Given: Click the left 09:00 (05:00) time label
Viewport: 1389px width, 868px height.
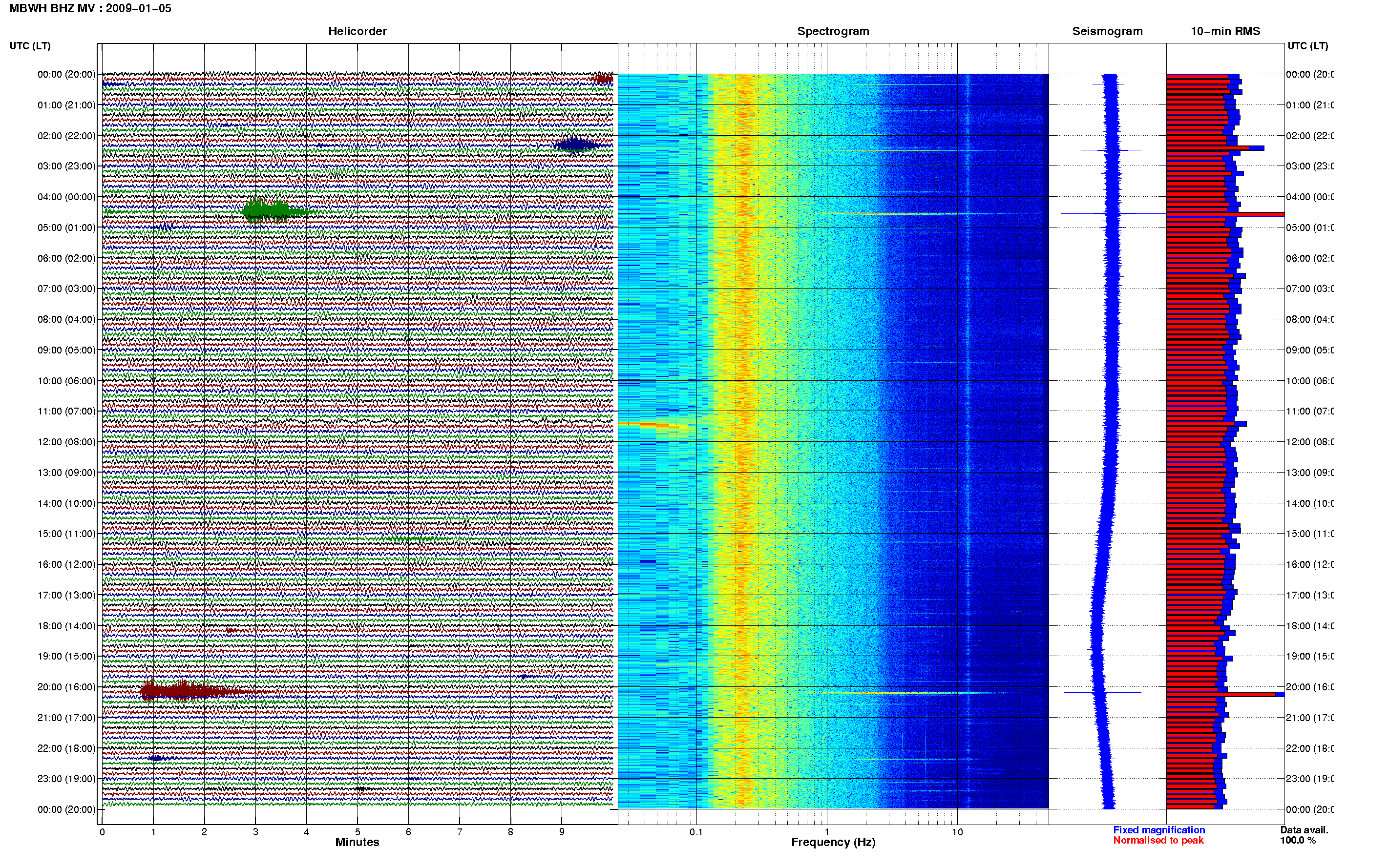Looking at the screenshot, I should click(x=66, y=350).
